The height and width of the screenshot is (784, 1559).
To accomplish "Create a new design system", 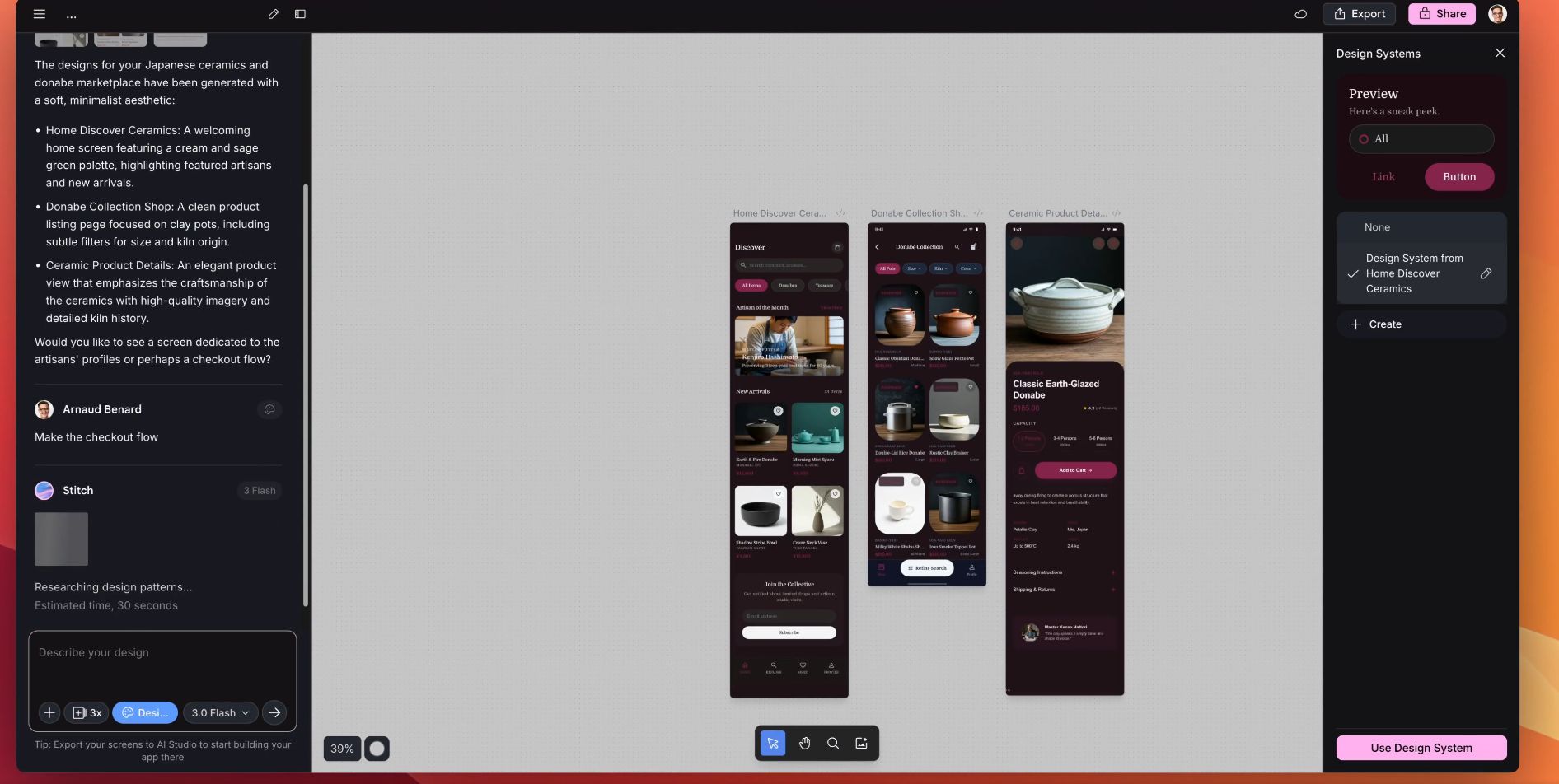I will click(1421, 324).
